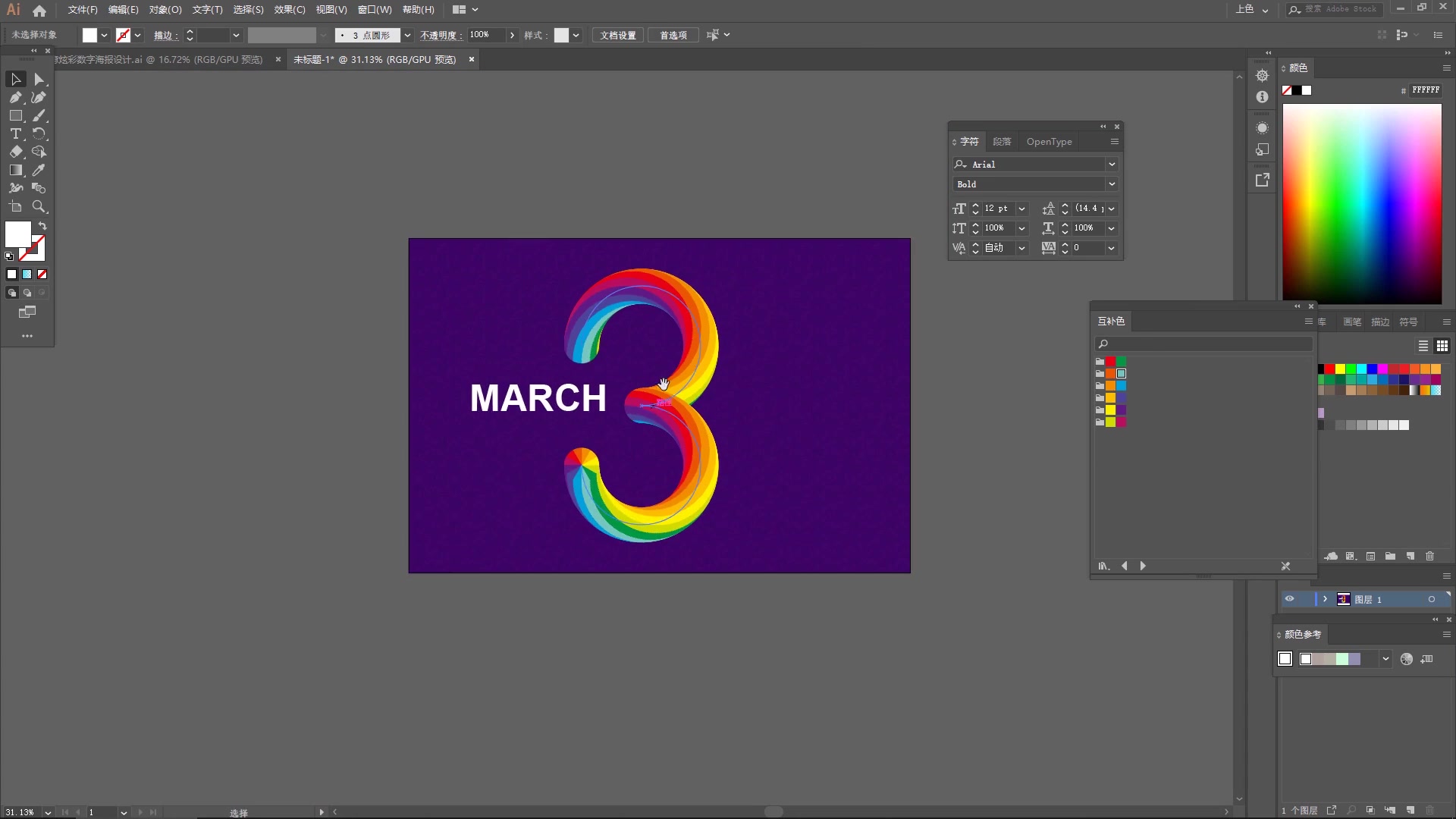Select the Zoom tool in toolbar

tap(39, 207)
